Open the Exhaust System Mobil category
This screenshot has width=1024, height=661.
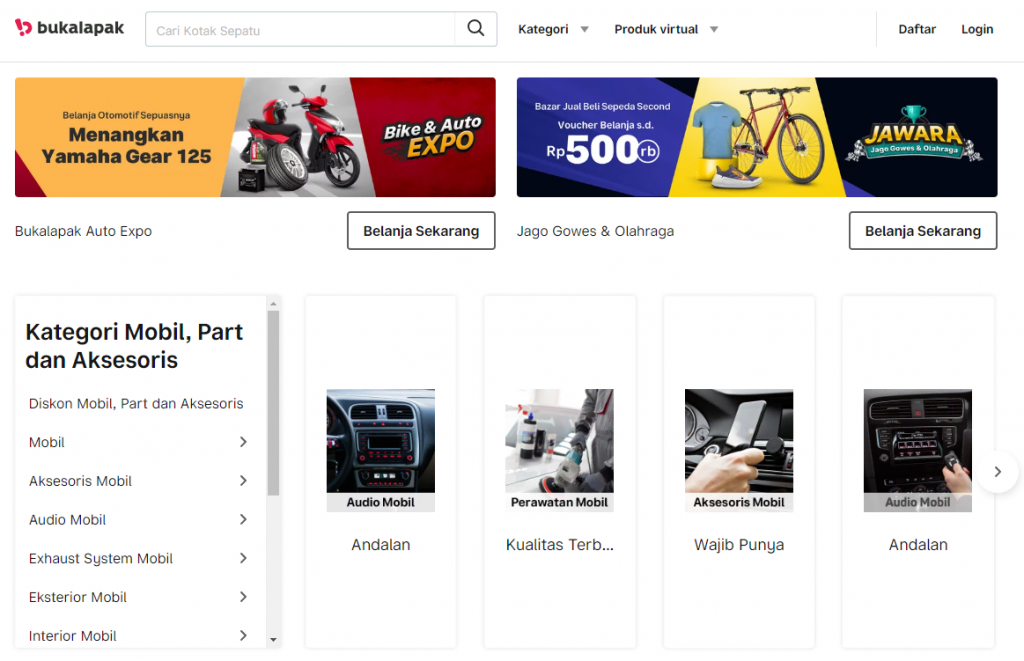point(101,558)
